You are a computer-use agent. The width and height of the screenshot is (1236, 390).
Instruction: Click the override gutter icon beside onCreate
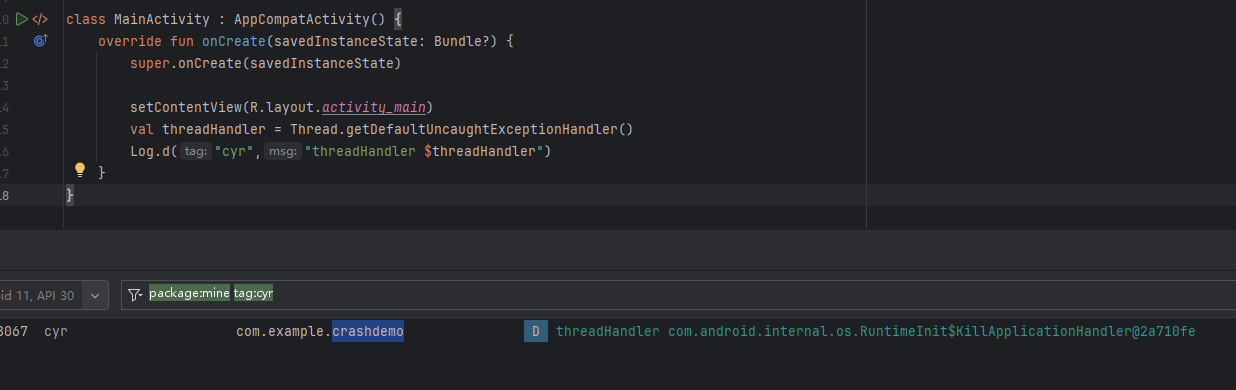pyautogui.click(x=41, y=41)
